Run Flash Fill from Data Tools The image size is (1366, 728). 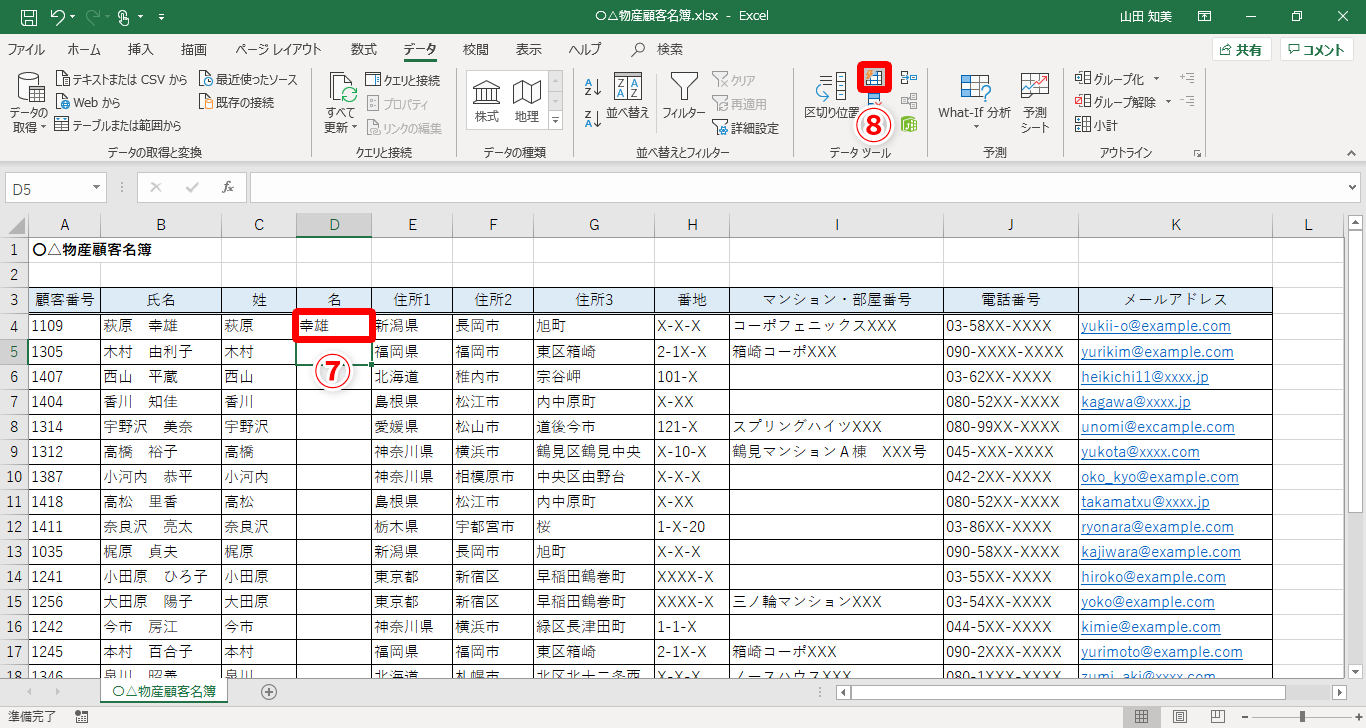pyautogui.click(x=875, y=77)
